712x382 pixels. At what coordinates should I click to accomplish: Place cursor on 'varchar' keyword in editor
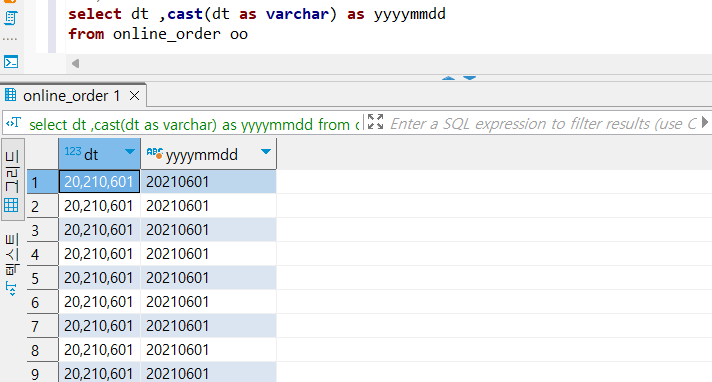click(297, 14)
